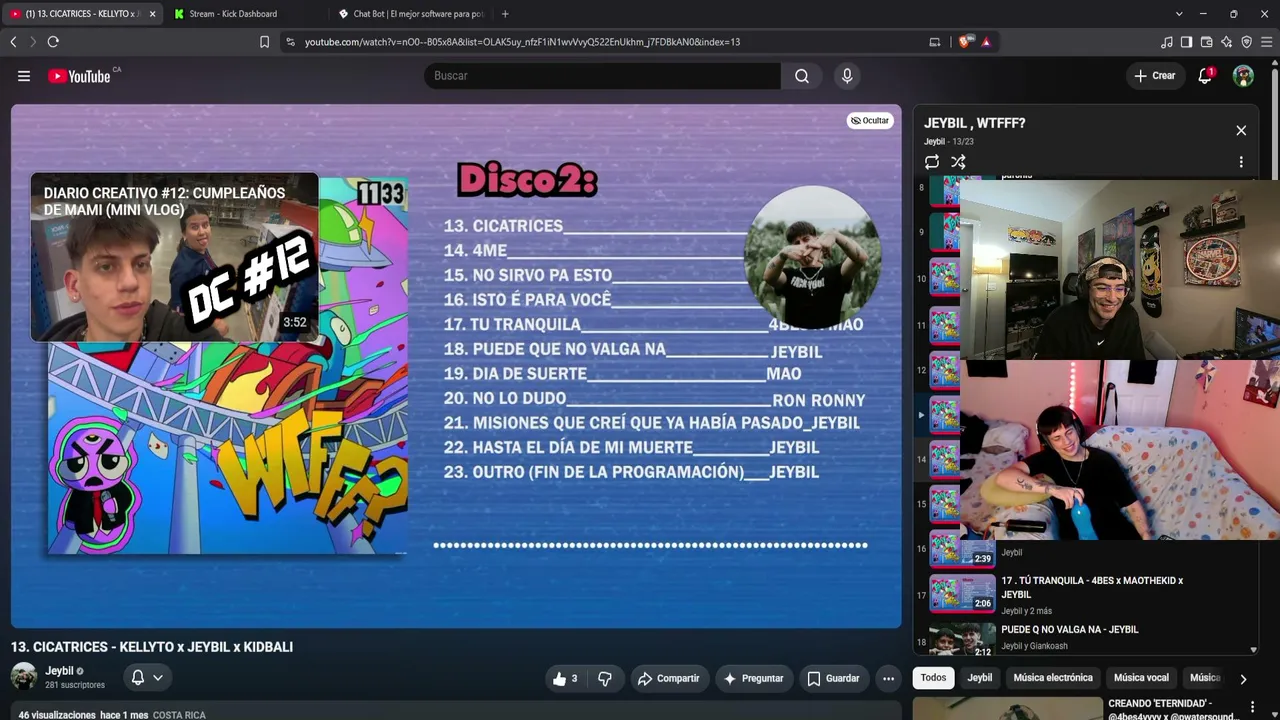Screen dimensions: 1280x720
Task: Select the Jeybil filter chip
Action: tap(980, 678)
